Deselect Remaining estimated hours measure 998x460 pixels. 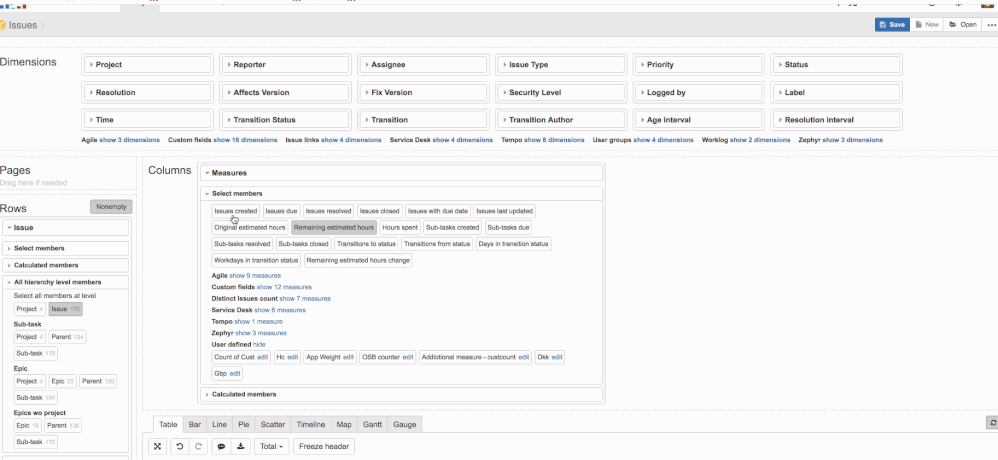pos(334,227)
